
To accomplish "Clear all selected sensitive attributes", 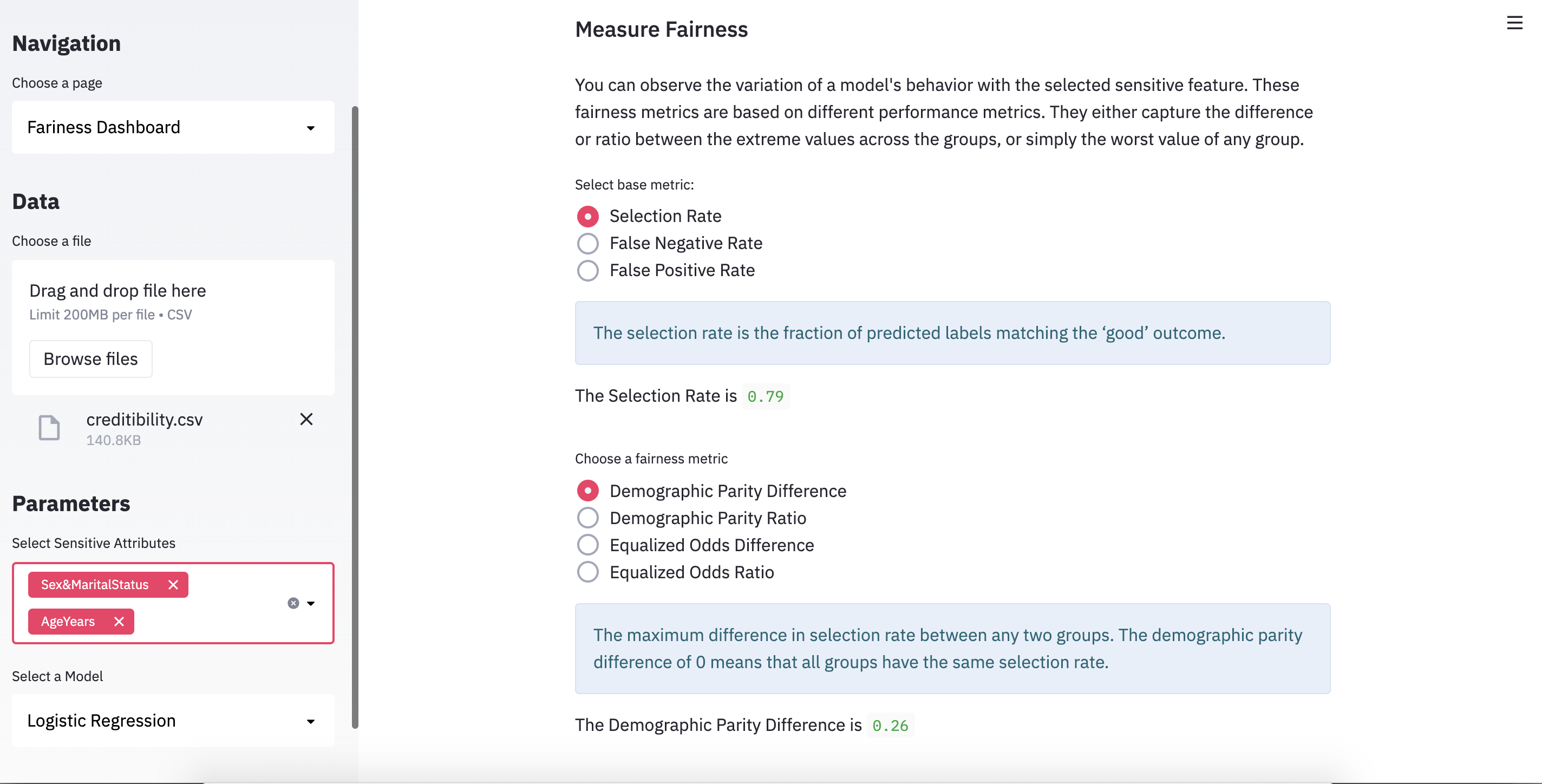I will 293,603.
